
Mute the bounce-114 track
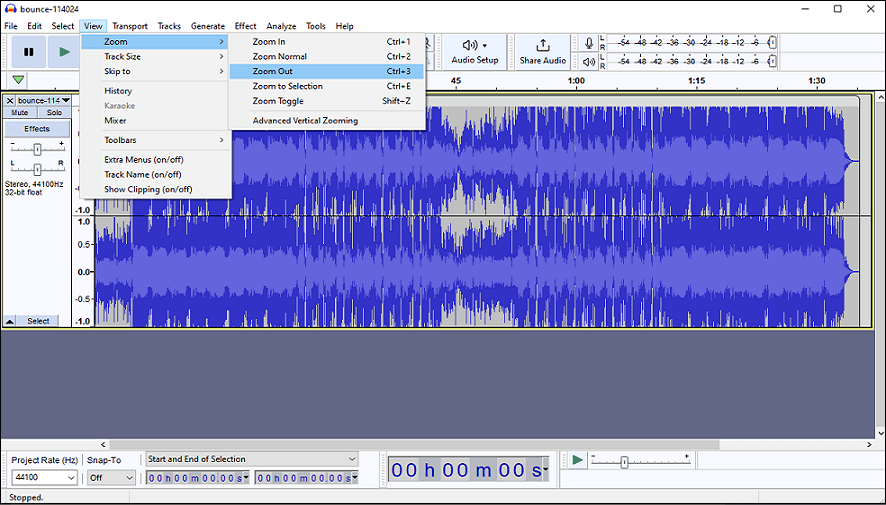point(20,112)
